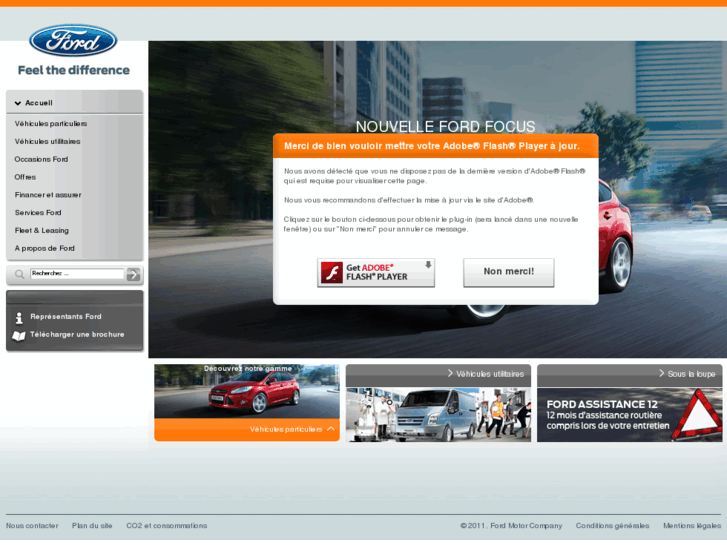Click the Représentants Ford info icon
Image resolution: width=727 pixels, height=545 pixels.
[19, 318]
